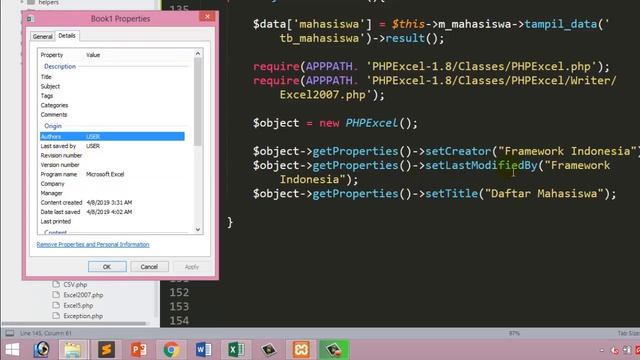Click the Cancel button
Viewport: 640px width, 360px height.
[x=149, y=267]
